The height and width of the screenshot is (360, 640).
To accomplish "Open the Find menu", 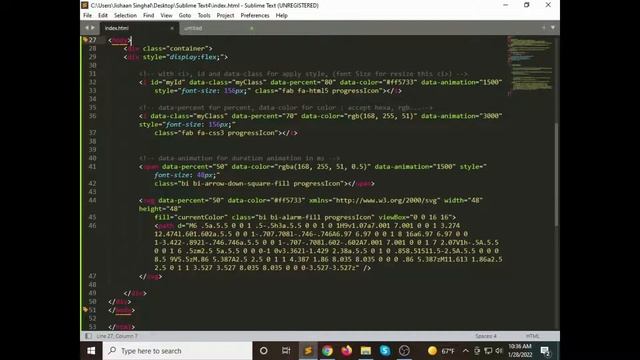I will tap(149, 16).
